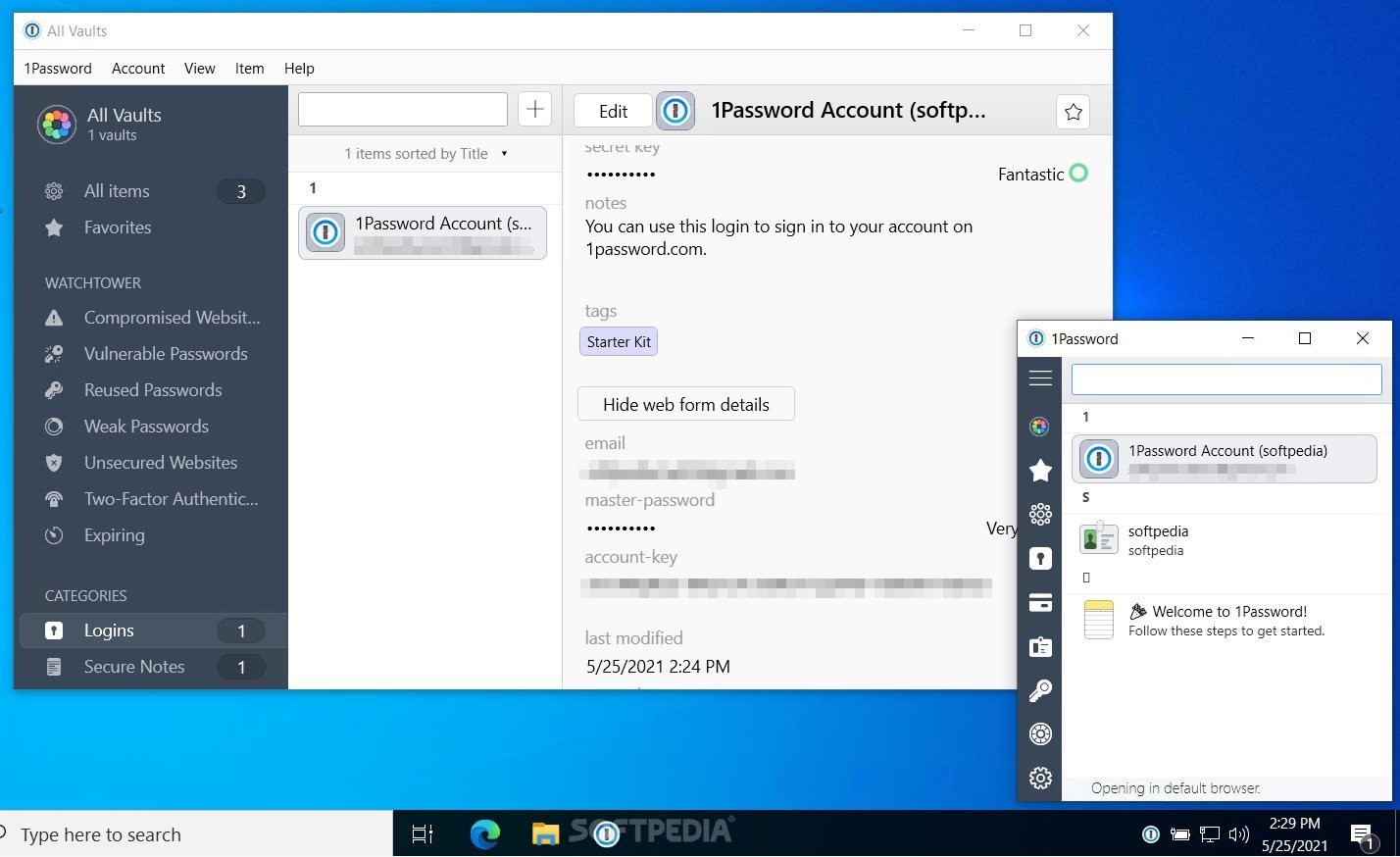
Task: Click the main window search field
Action: click(403, 109)
